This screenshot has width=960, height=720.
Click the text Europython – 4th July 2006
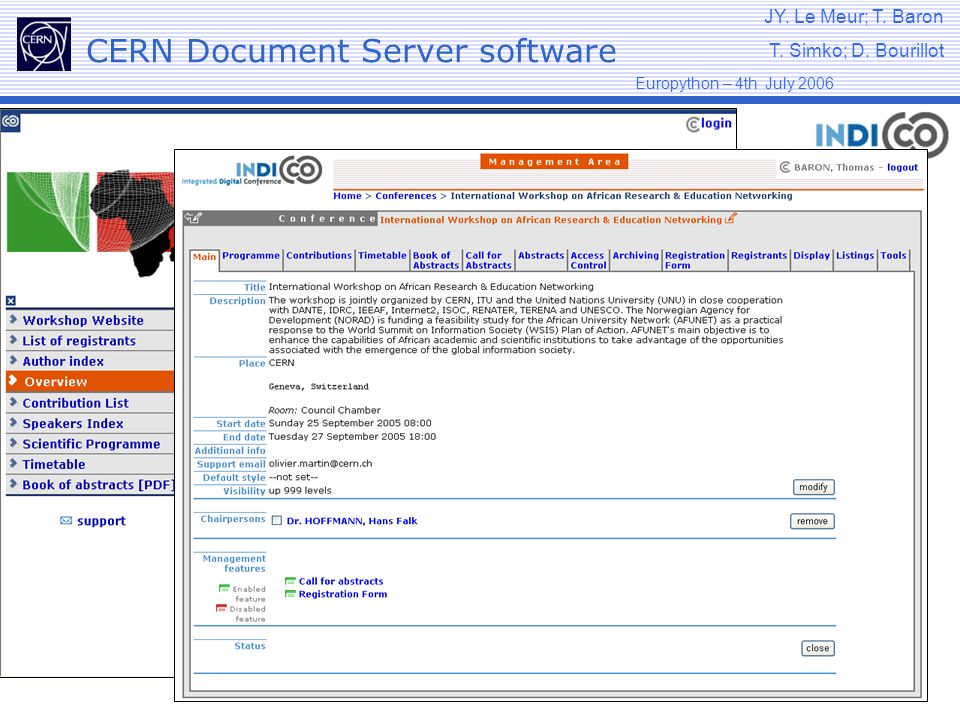click(x=734, y=83)
